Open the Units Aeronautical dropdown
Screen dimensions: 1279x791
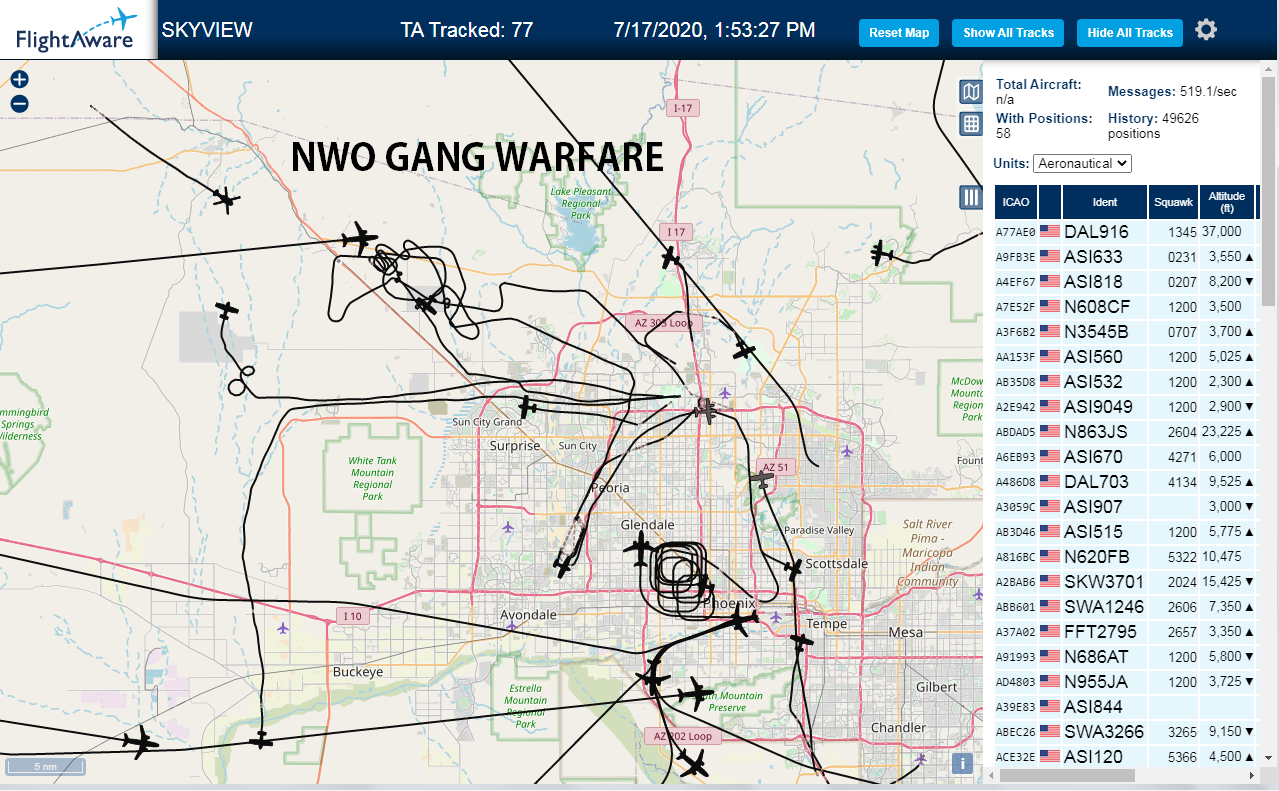click(x=1082, y=163)
